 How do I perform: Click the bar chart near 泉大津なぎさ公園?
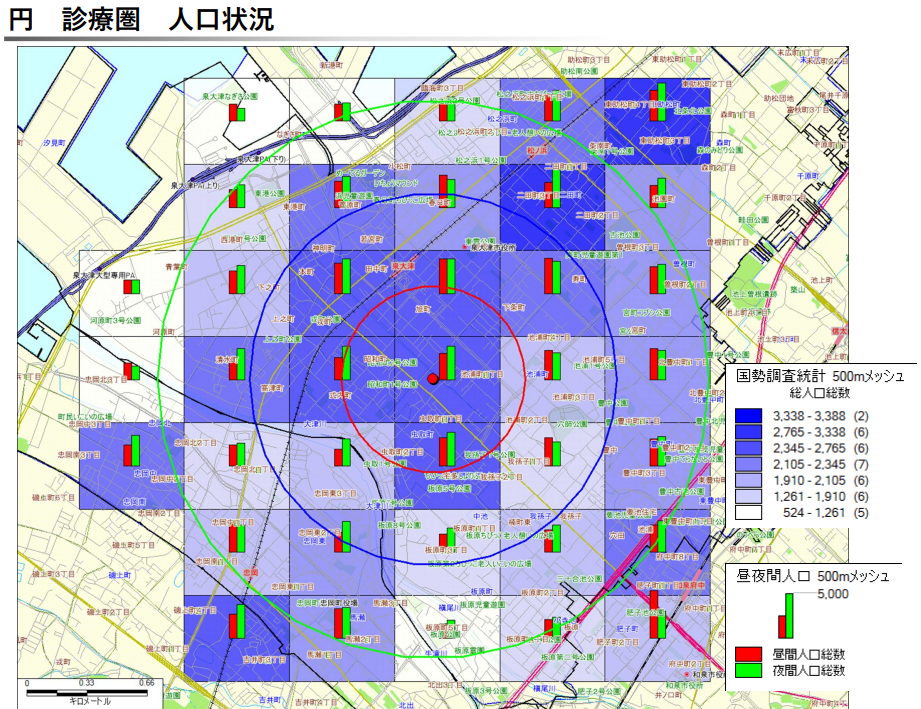pyautogui.click(x=237, y=111)
